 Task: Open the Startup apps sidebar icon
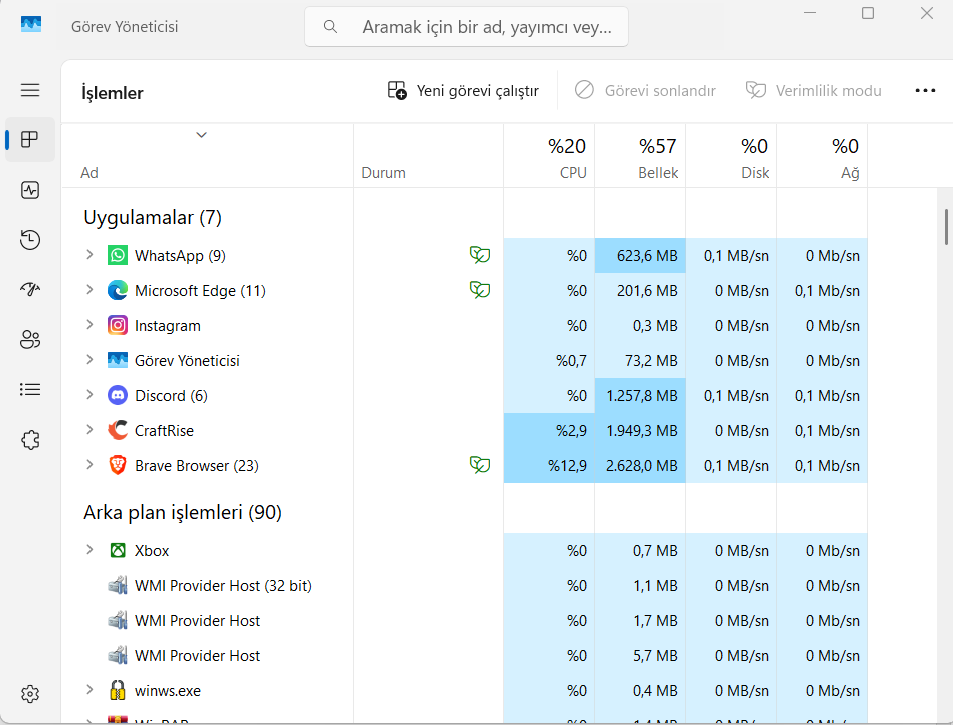(x=30, y=289)
